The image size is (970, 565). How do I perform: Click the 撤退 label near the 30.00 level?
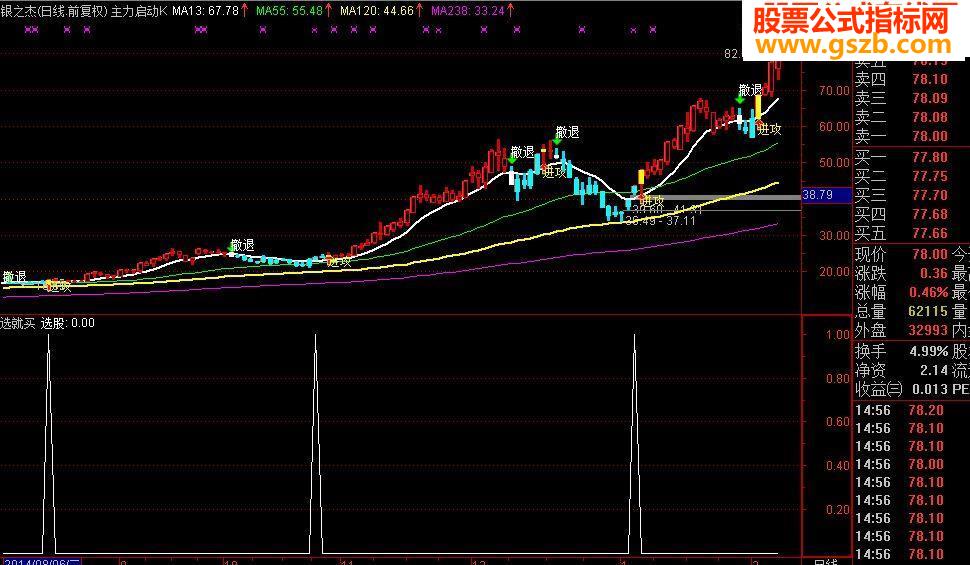click(242, 245)
